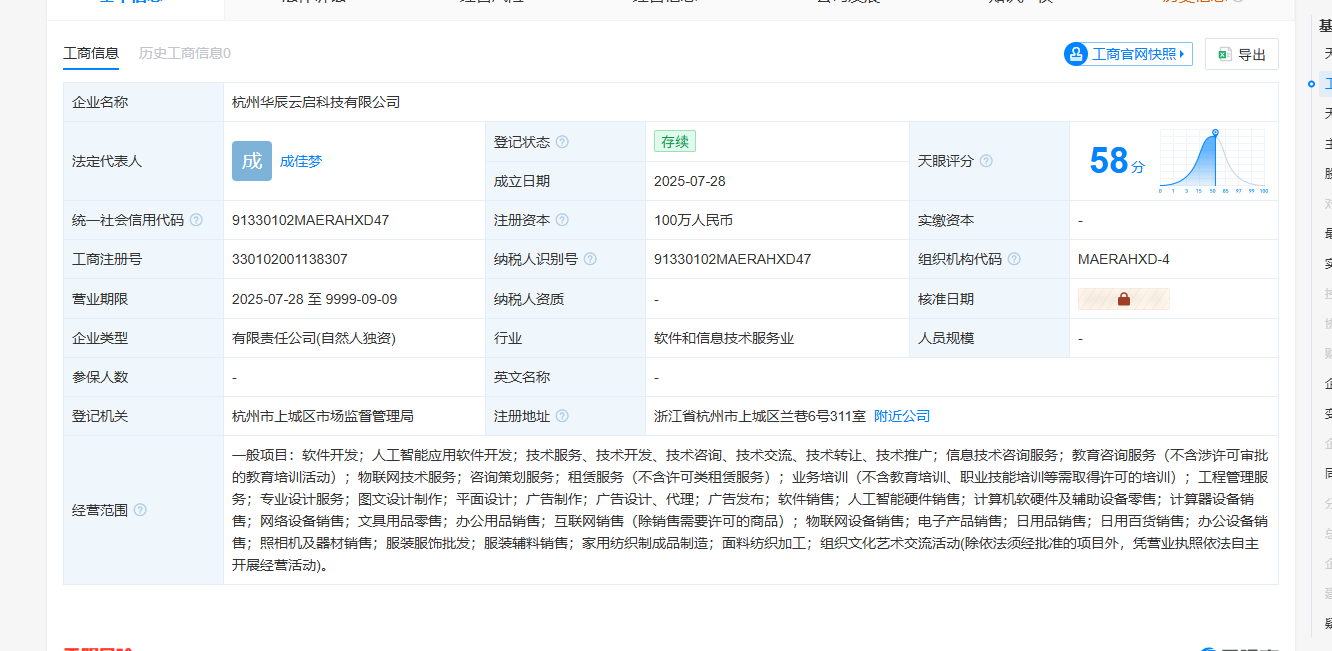The image size is (1332, 651).
Task: Click help icon beside 天眼评分
Action: pos(986,161)
